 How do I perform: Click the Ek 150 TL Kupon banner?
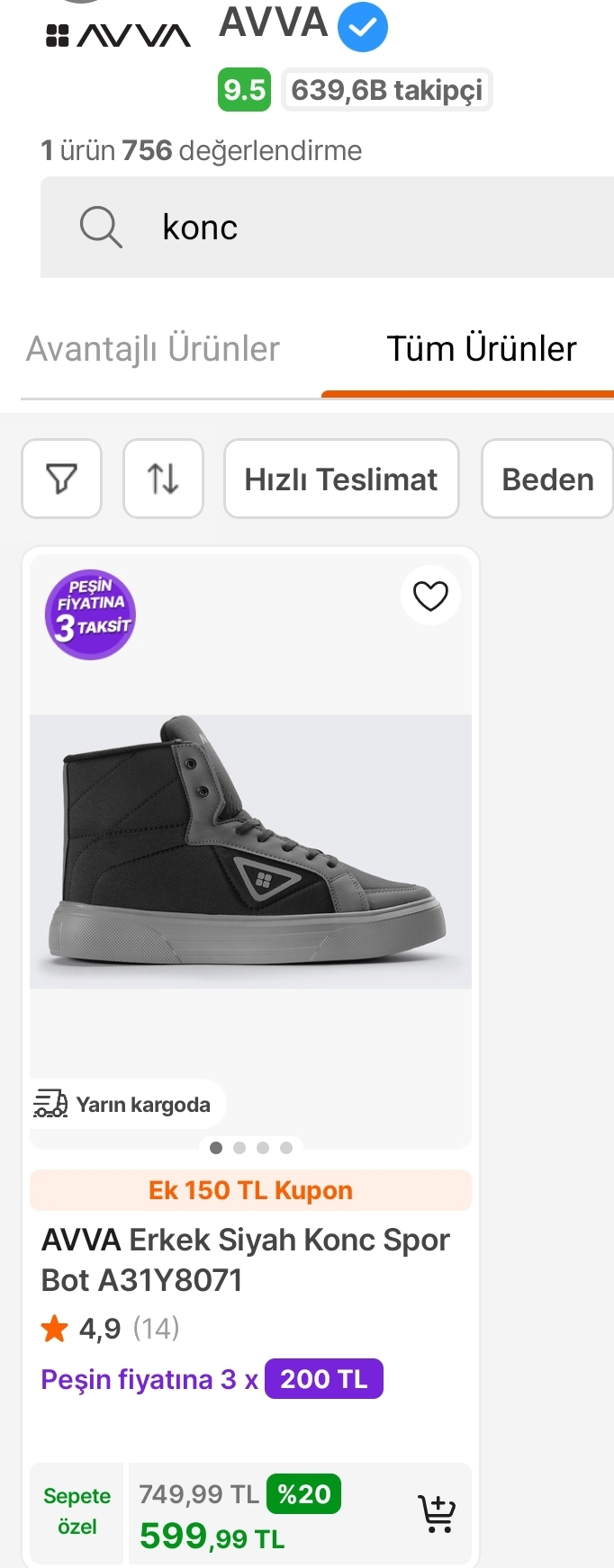pos(250,1190)
